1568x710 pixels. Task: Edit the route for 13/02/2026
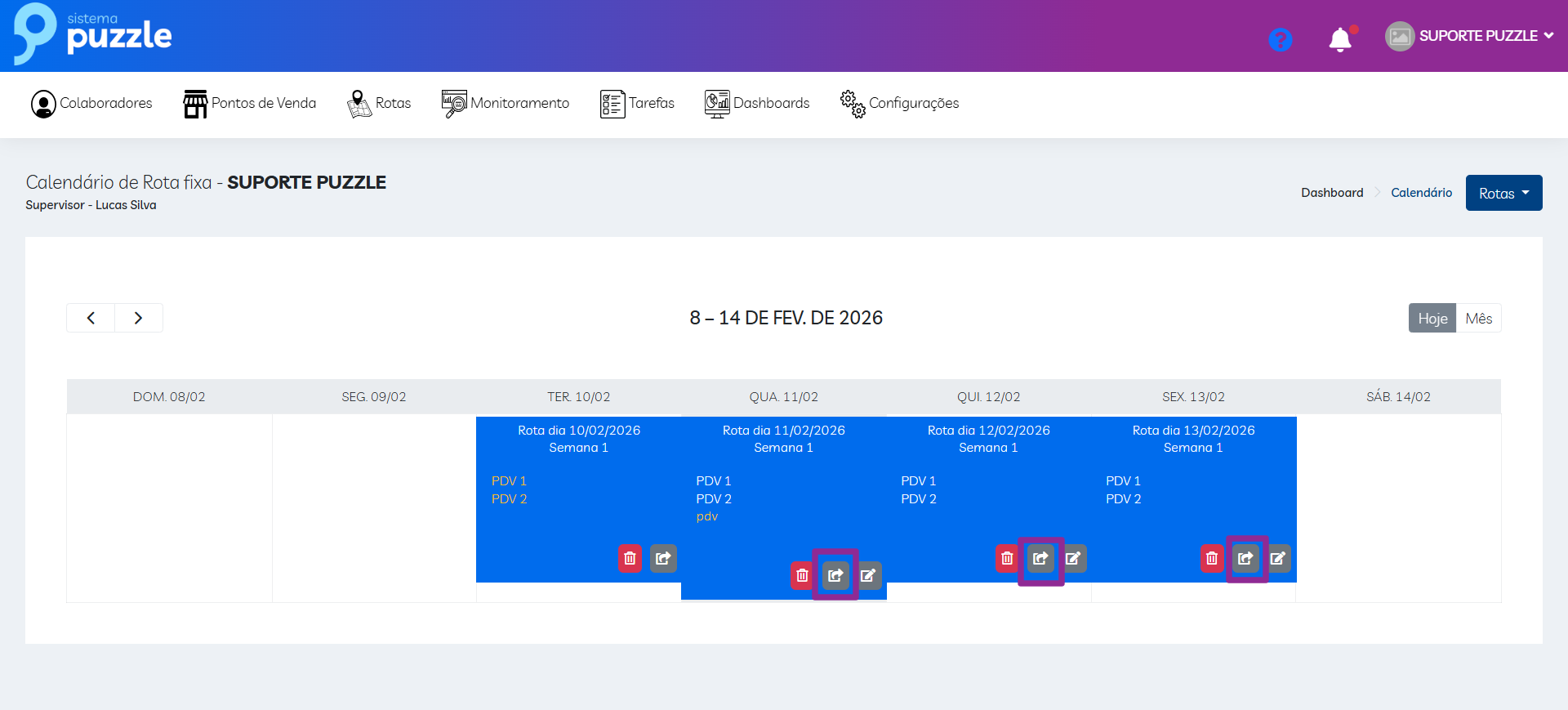(1278, 558)
